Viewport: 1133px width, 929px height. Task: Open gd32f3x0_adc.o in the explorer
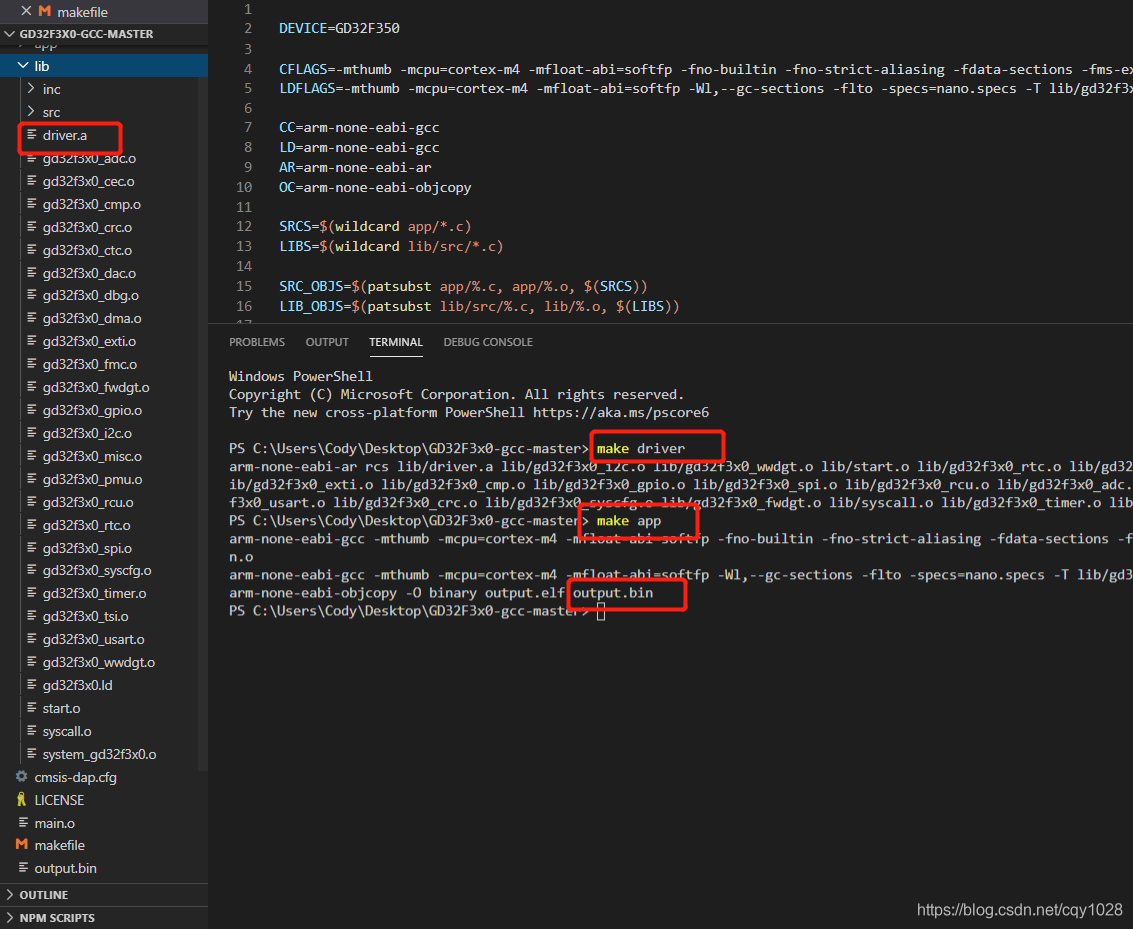[89, 159]
